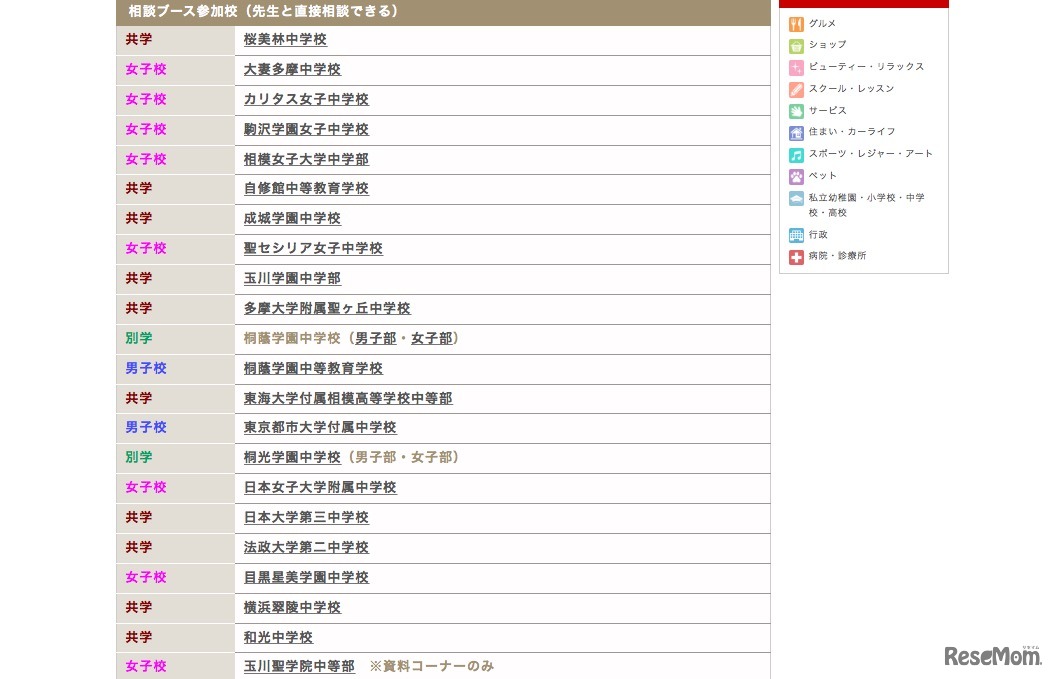
Task: Select the 行政 building icon
Action: pyautogui.click(x=795, y=234)
